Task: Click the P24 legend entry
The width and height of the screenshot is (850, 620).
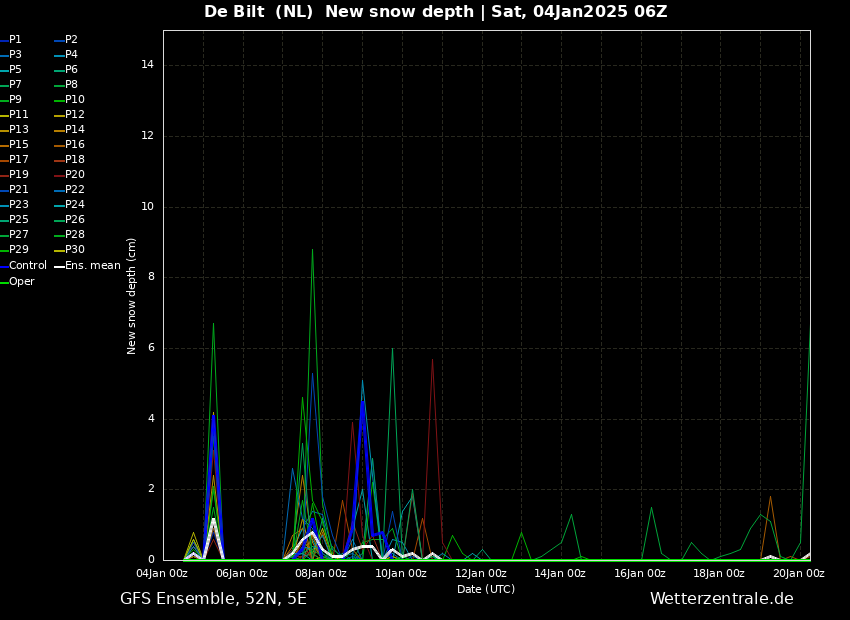Action: (x=75, y=205)
